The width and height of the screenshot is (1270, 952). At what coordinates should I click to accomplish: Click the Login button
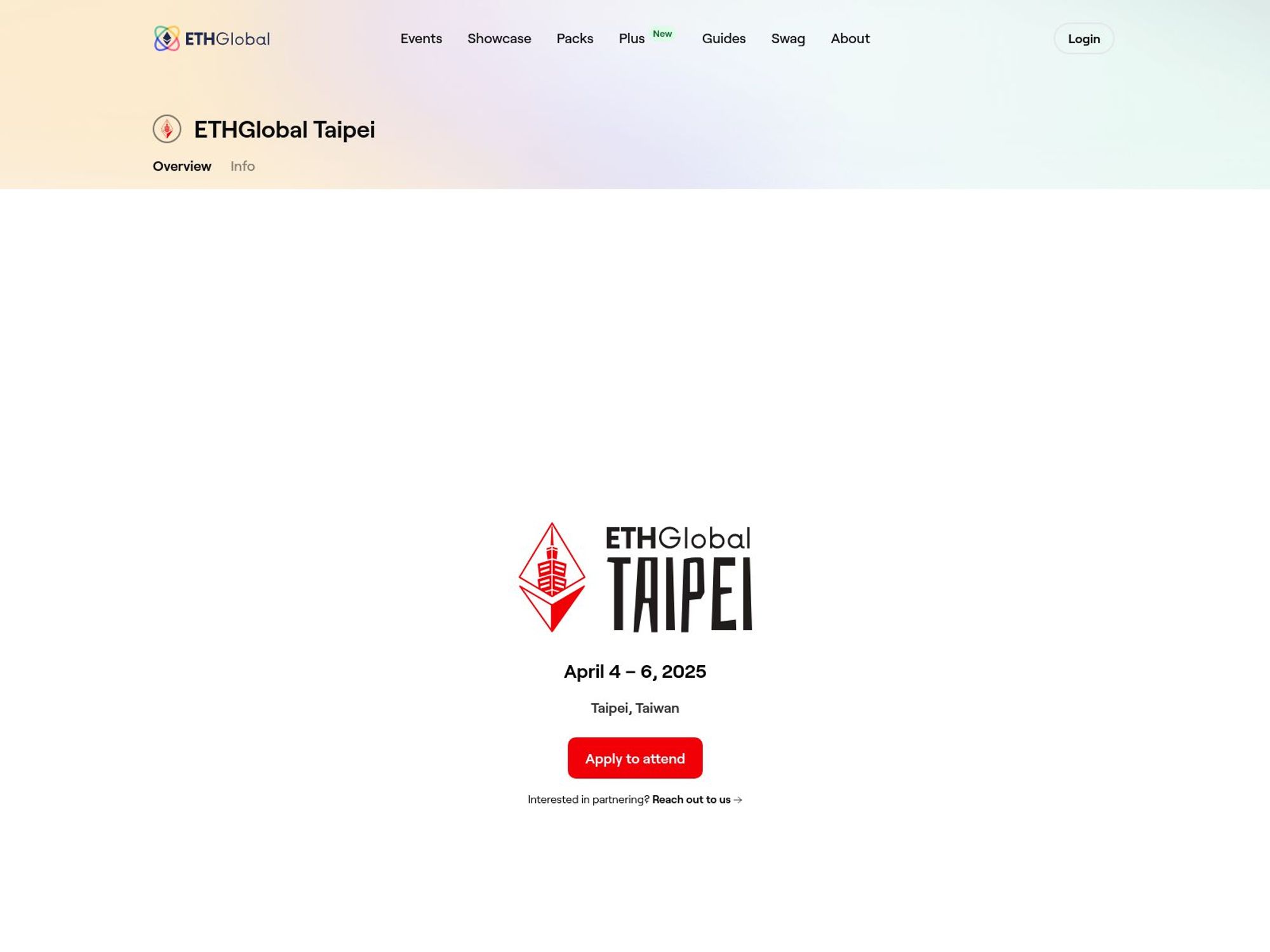pos(1084,38)
